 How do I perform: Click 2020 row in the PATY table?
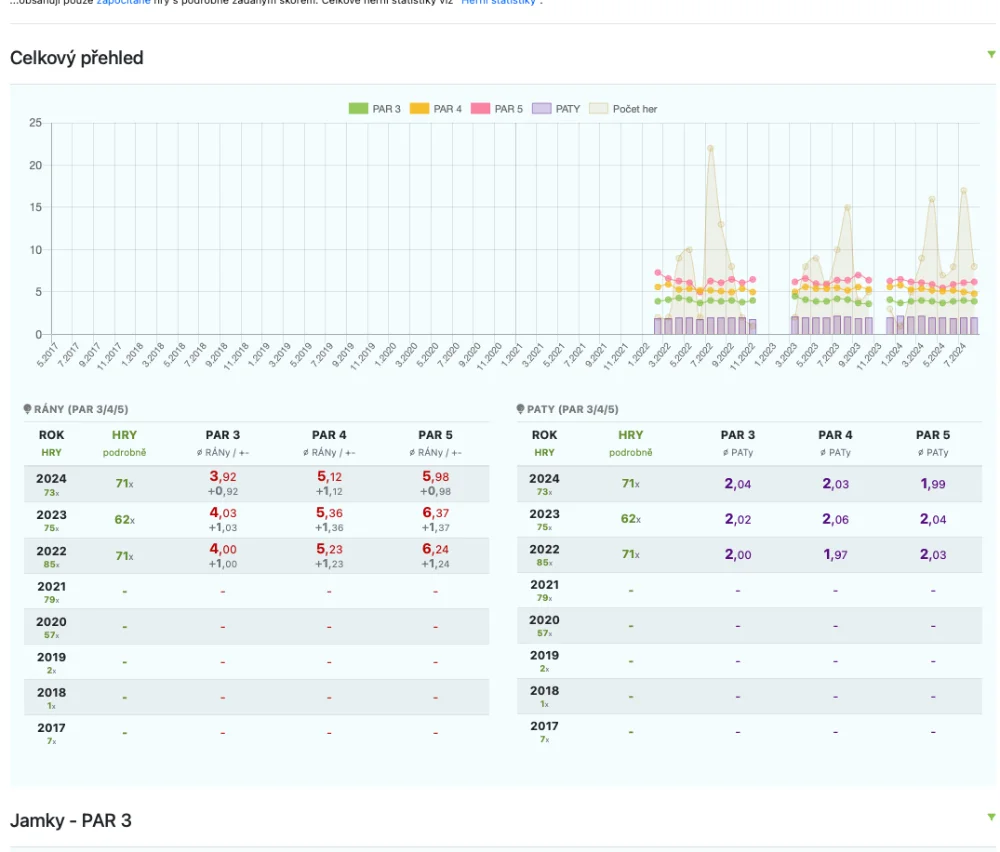(x=749, y=625)
